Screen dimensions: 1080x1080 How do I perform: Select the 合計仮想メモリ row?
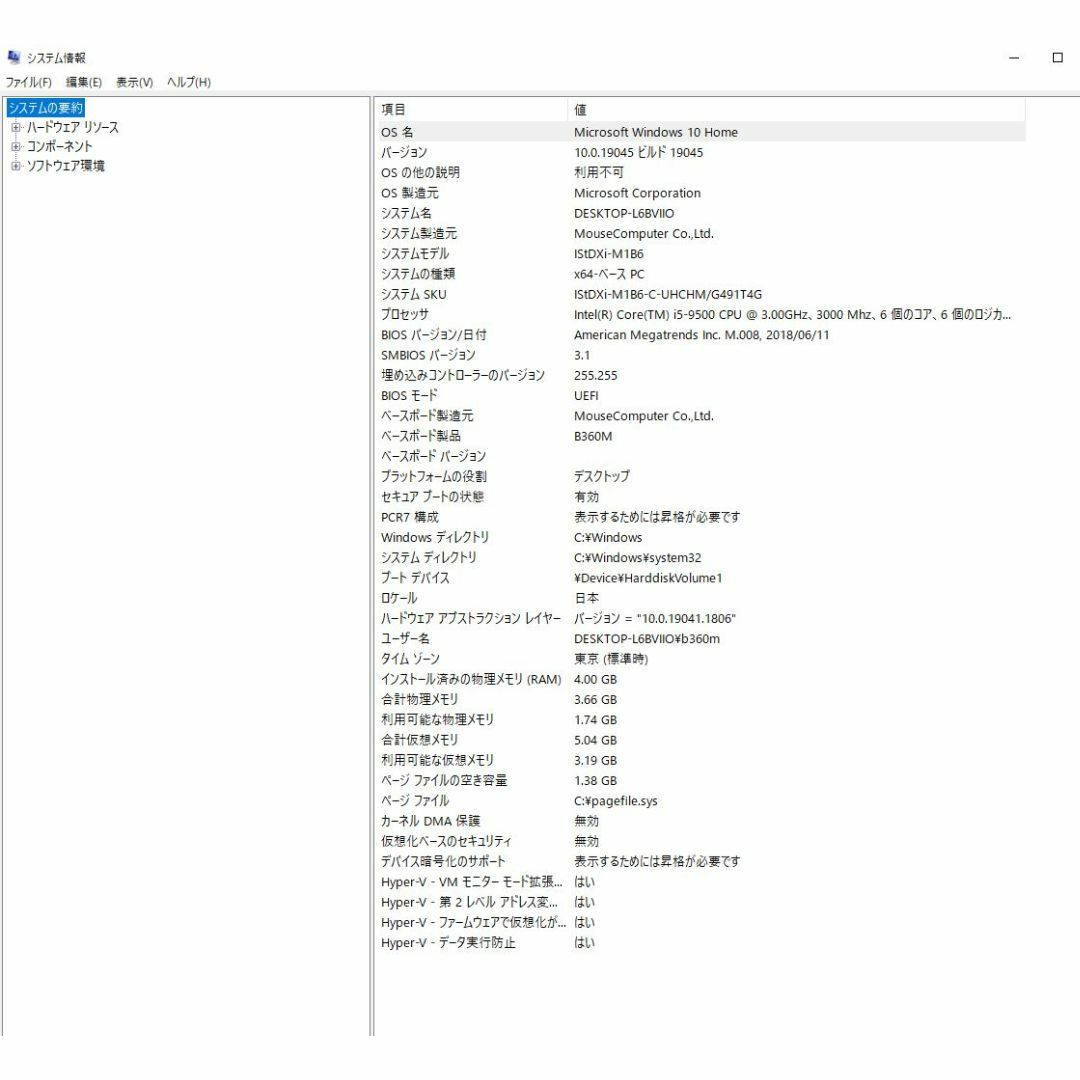[x=701, y=740]
